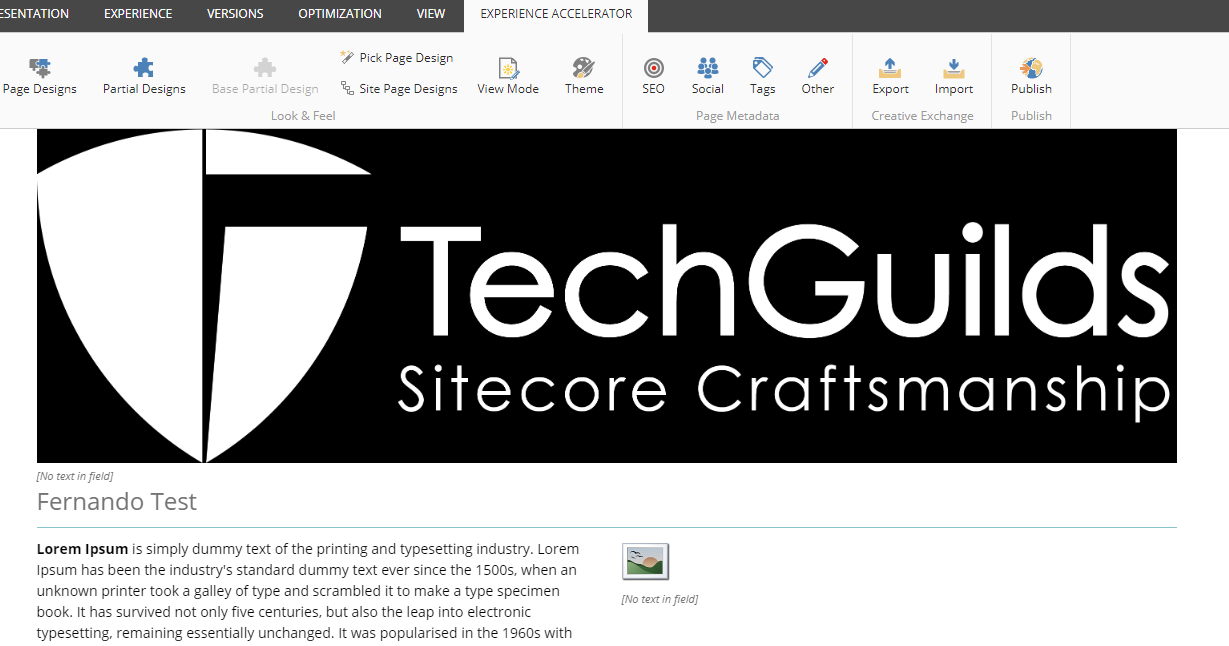Edit page Tags
Viewport: 1229px width, 646px height.
pos(763,77)
